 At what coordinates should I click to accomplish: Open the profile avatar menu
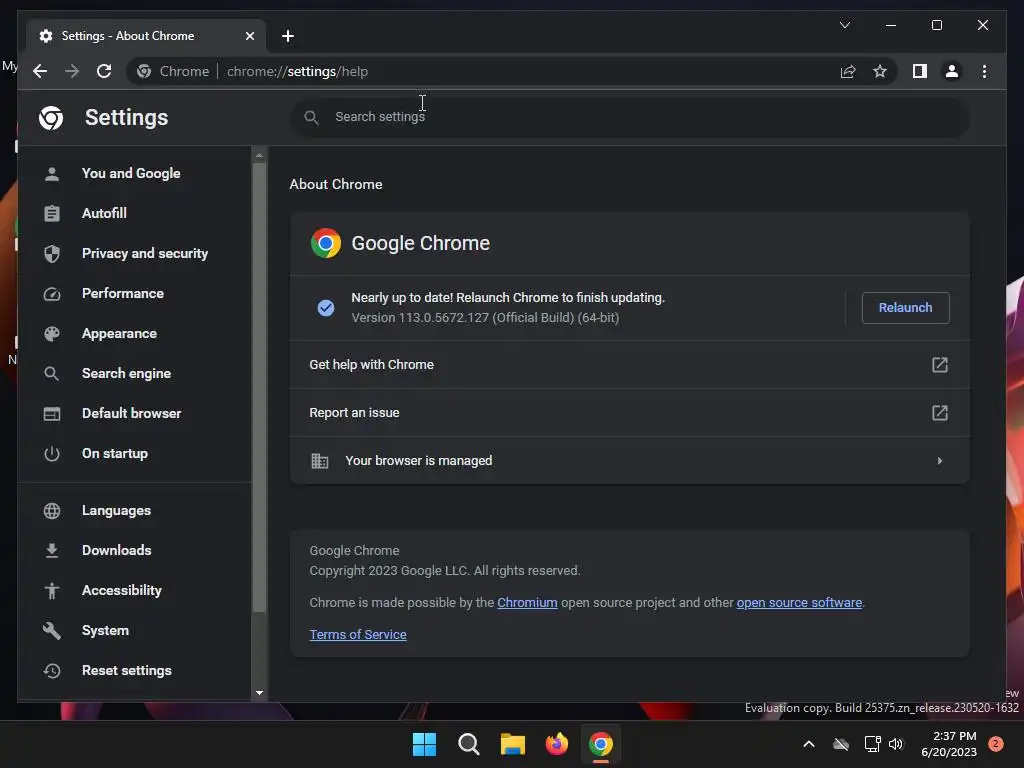tap(952, 71)
